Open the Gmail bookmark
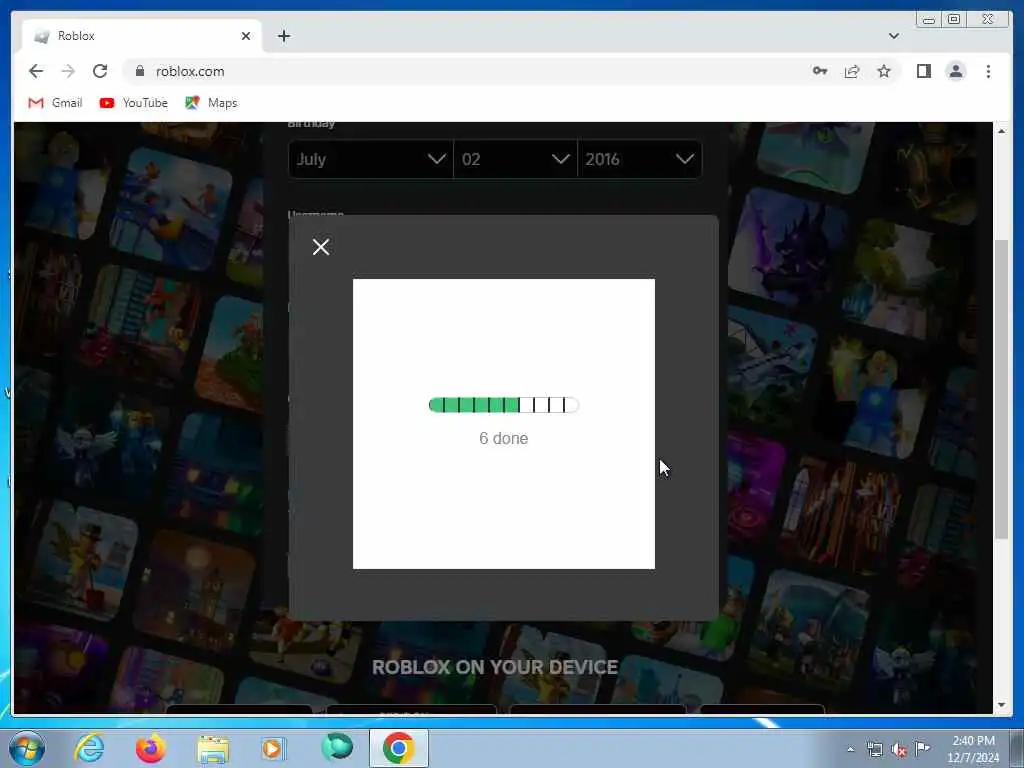1024x768 pixels. pyautogui.click(x=56, y=103)
